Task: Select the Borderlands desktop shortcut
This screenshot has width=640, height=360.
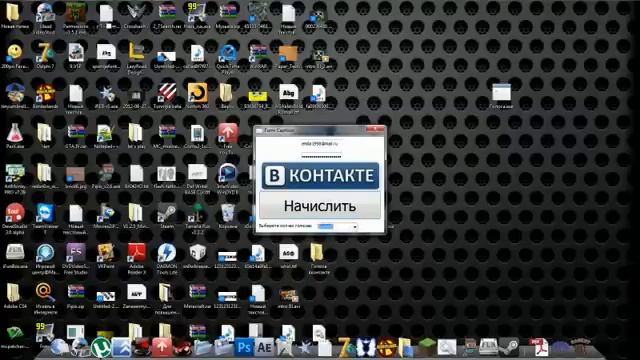Action: click(x=45, y=96)
